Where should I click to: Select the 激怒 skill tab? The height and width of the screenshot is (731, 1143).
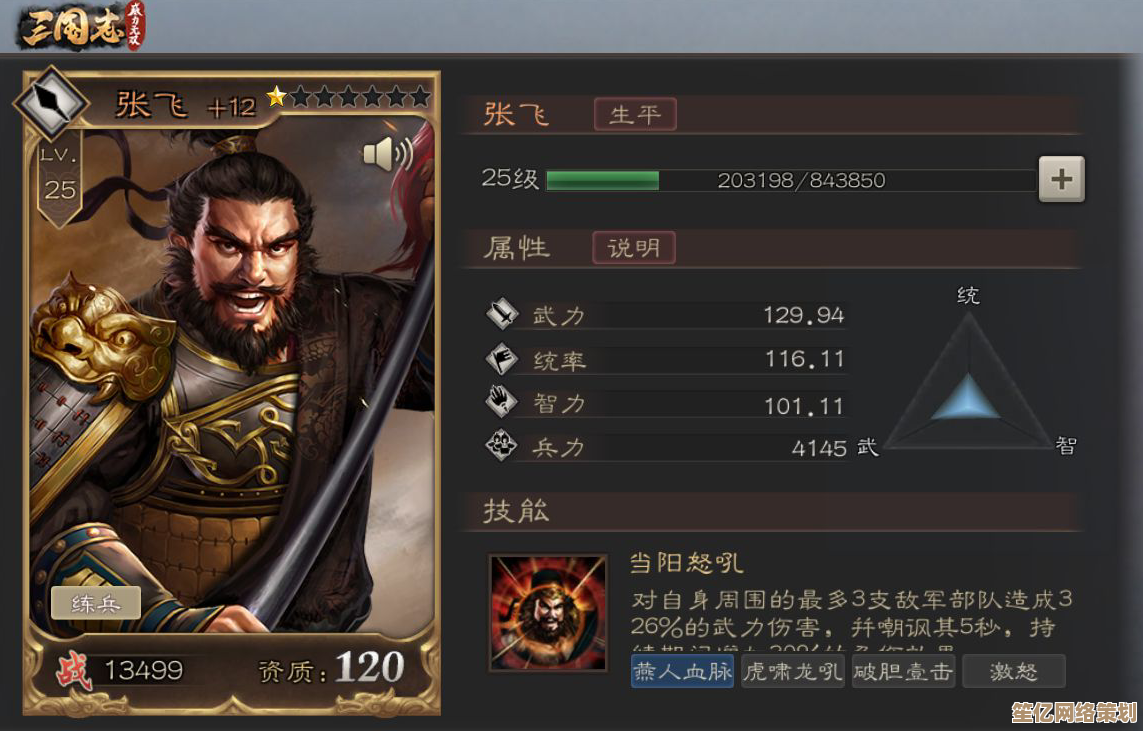pos(1014,671)
